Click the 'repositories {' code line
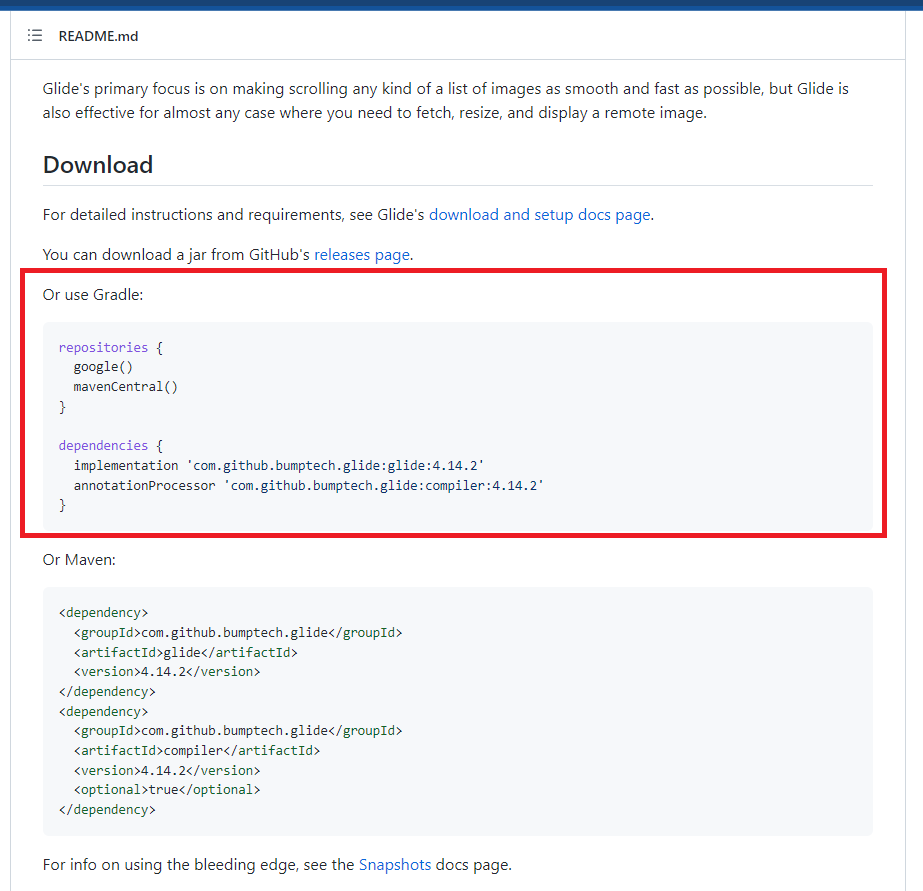 tap(111, 347)
